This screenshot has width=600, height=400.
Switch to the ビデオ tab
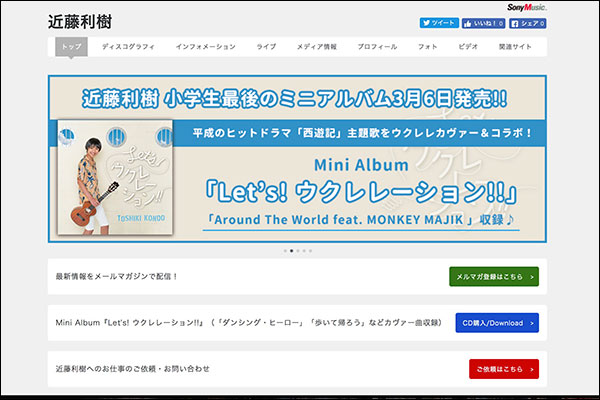(x=468, y=47)
